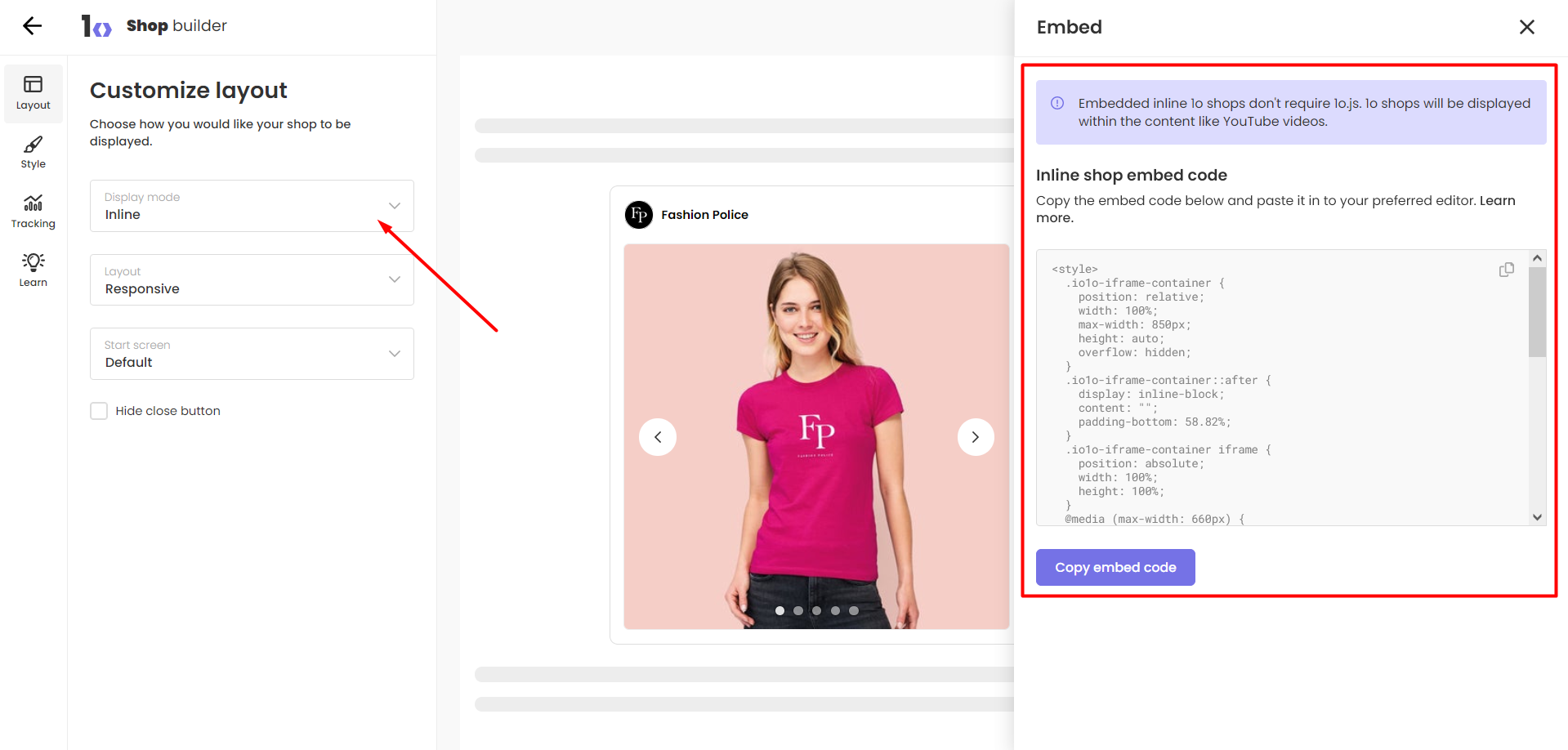This screenshot has height=750, width=1568.
Task: Show next product image in carousel
Action: pyautogui.click(x=975, y=437)
